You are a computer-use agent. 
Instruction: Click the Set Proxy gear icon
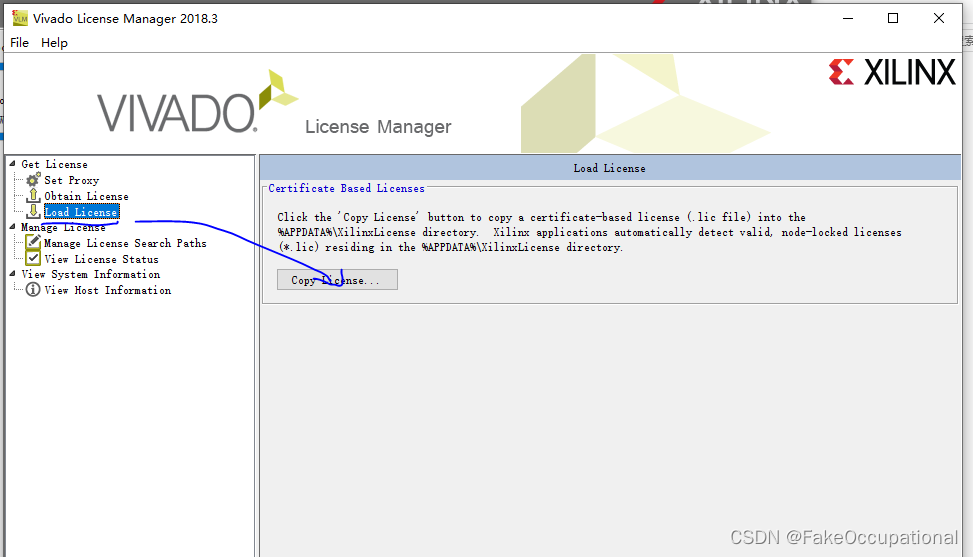tap(33, 180)
